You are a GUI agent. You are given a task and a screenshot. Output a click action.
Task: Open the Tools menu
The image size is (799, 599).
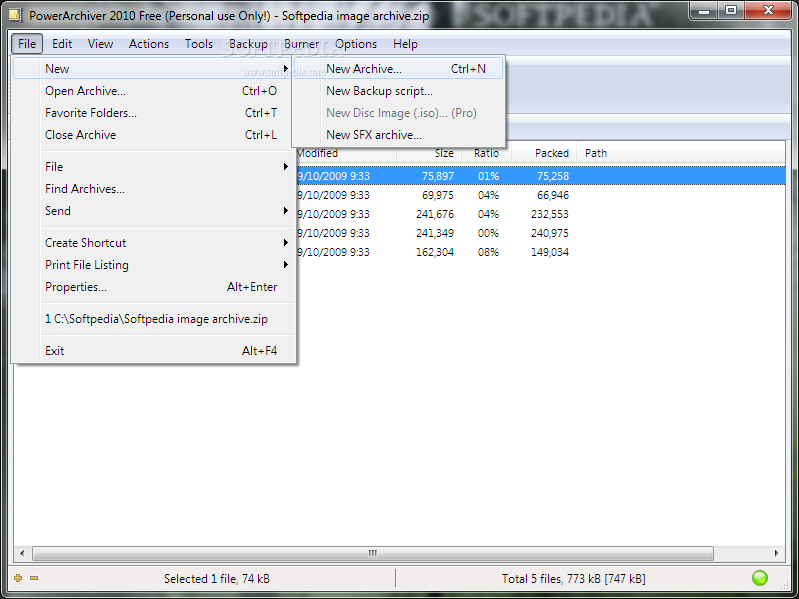(x=199, y=44)
